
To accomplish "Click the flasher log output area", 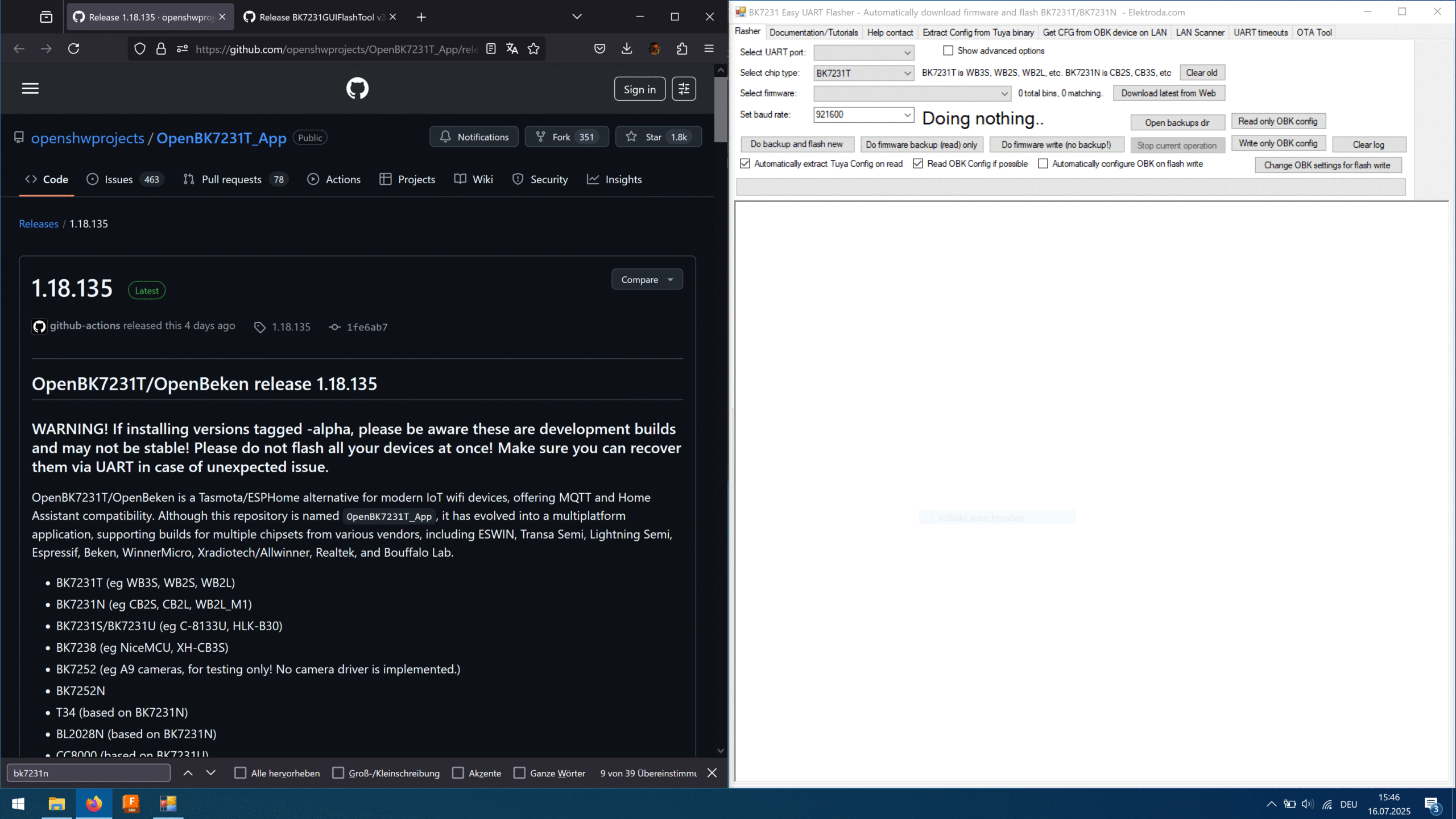I will click(x=1091, y=492).
